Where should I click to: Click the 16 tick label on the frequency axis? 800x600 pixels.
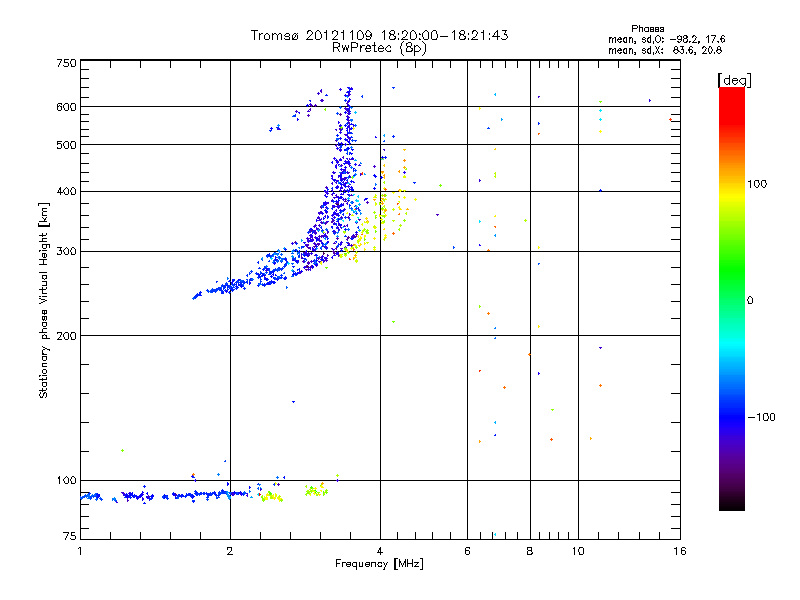pos(680,551)
